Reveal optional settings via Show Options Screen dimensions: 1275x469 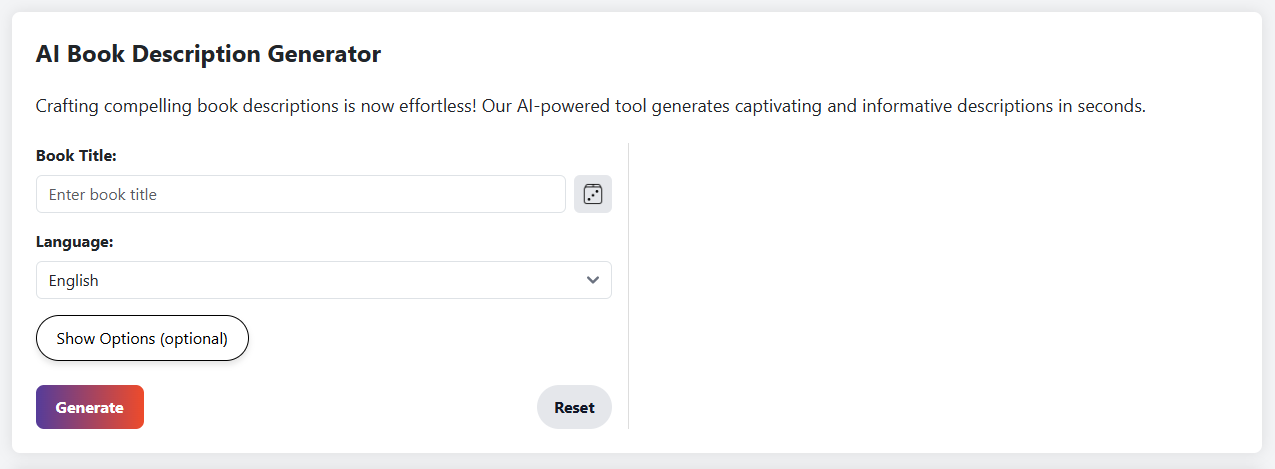pos(142,339)
